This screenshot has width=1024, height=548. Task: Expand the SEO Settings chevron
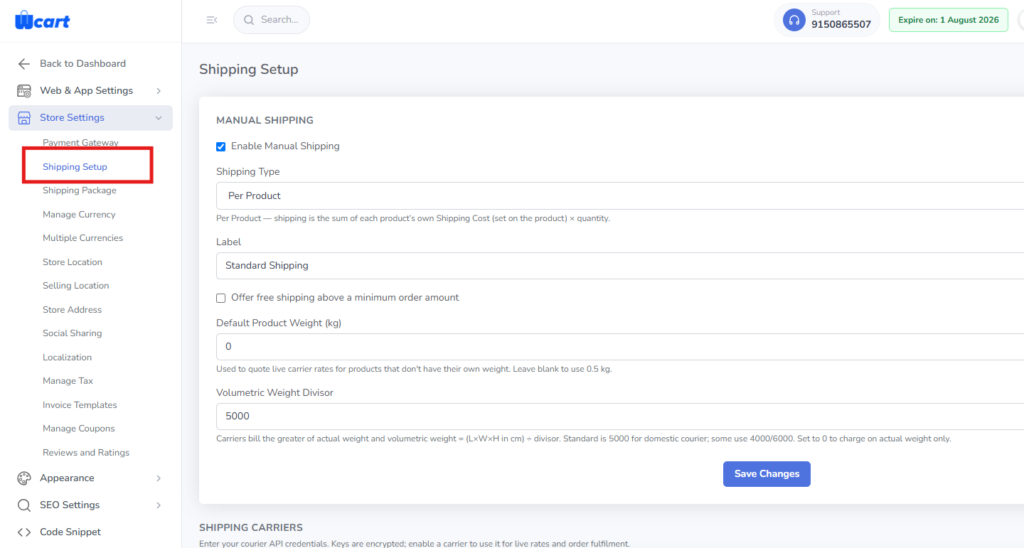tap(159, 505)
